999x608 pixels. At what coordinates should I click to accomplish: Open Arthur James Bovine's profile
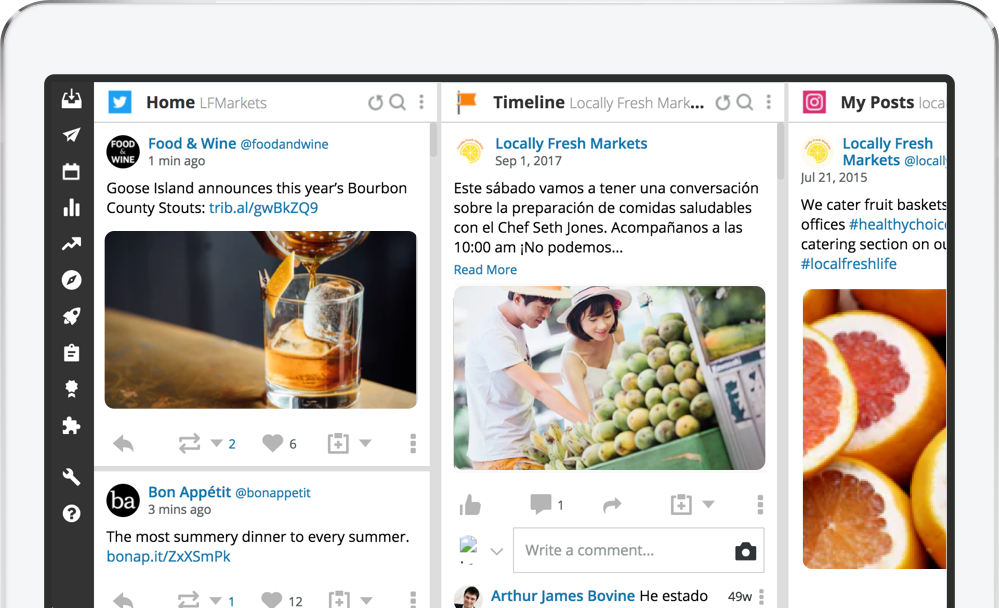click(563, 596)
